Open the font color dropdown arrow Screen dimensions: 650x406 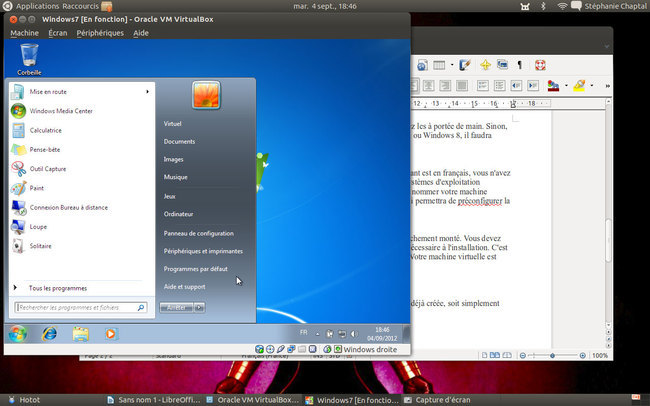coord(566,86)
